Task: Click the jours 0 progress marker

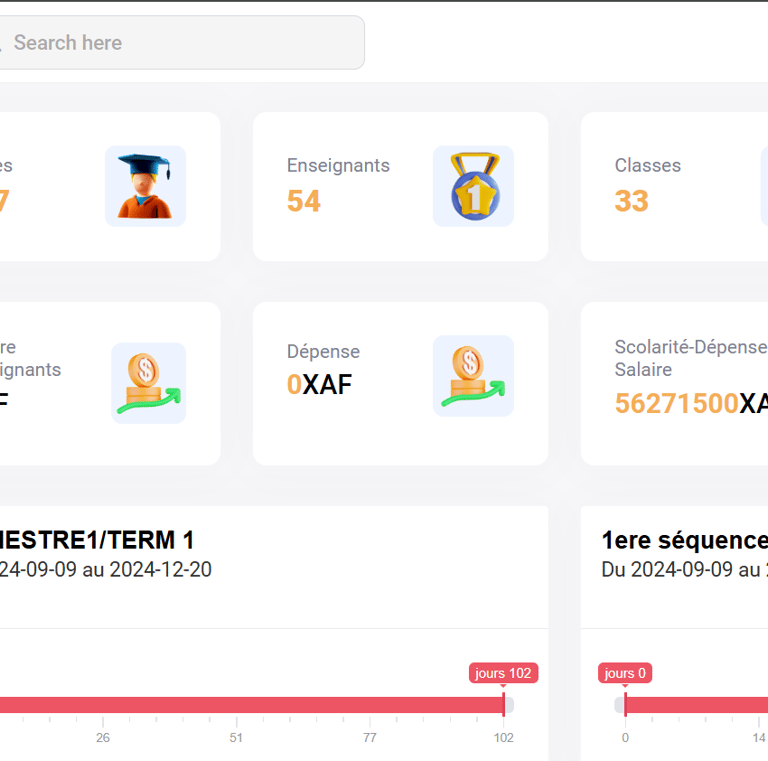Action: point(624,673)
